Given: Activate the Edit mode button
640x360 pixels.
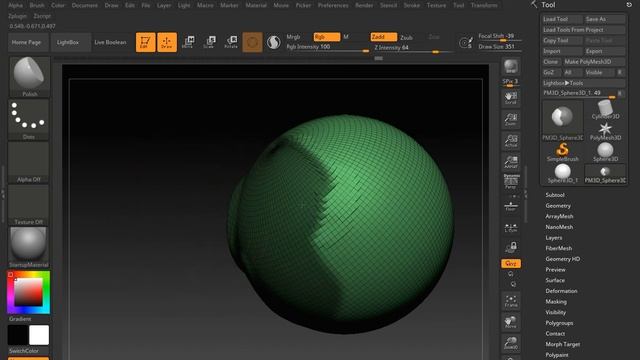Looking at the screenshot, I should pyautogui.click(x=145, y=42).
